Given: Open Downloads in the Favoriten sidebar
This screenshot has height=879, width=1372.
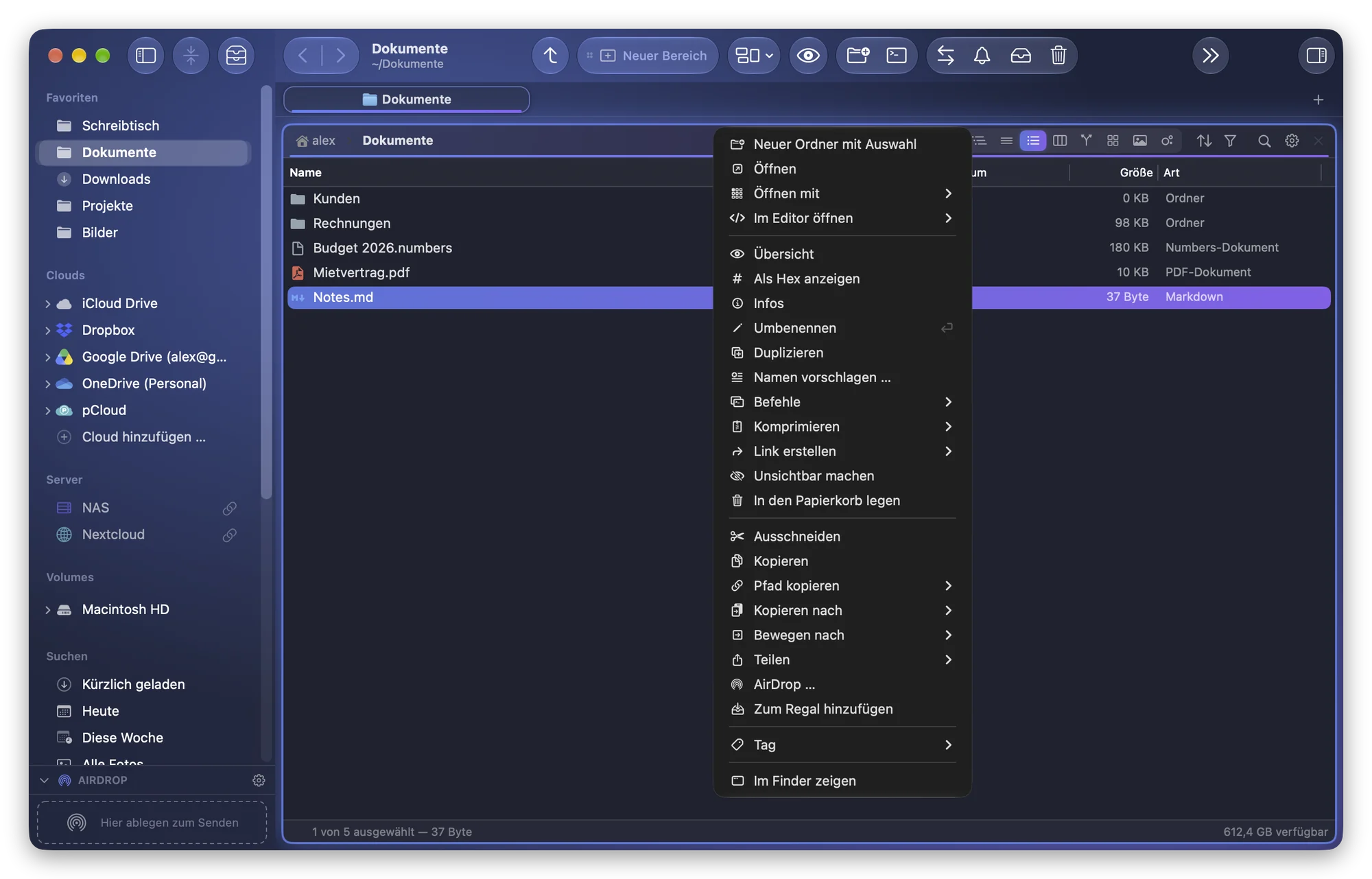Looking at the screenshot, I should (x=143, y=180).
